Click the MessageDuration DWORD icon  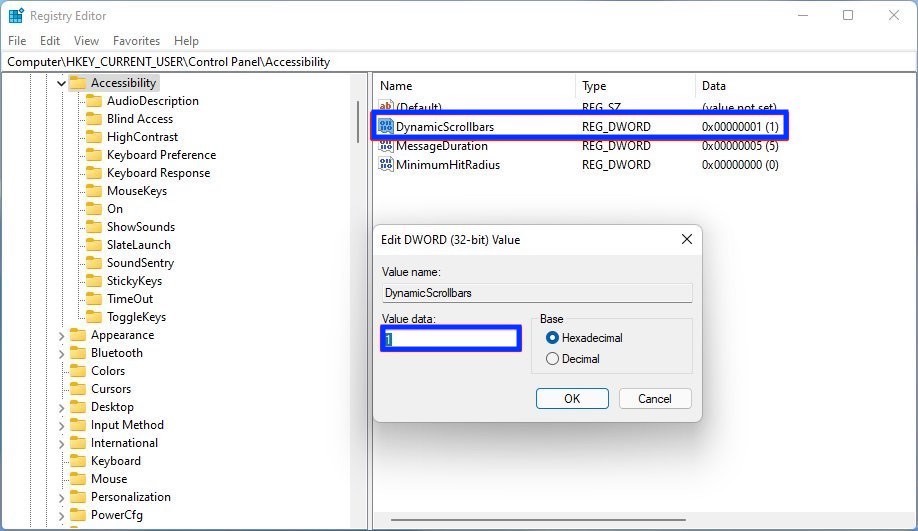(x=386, y=146)
